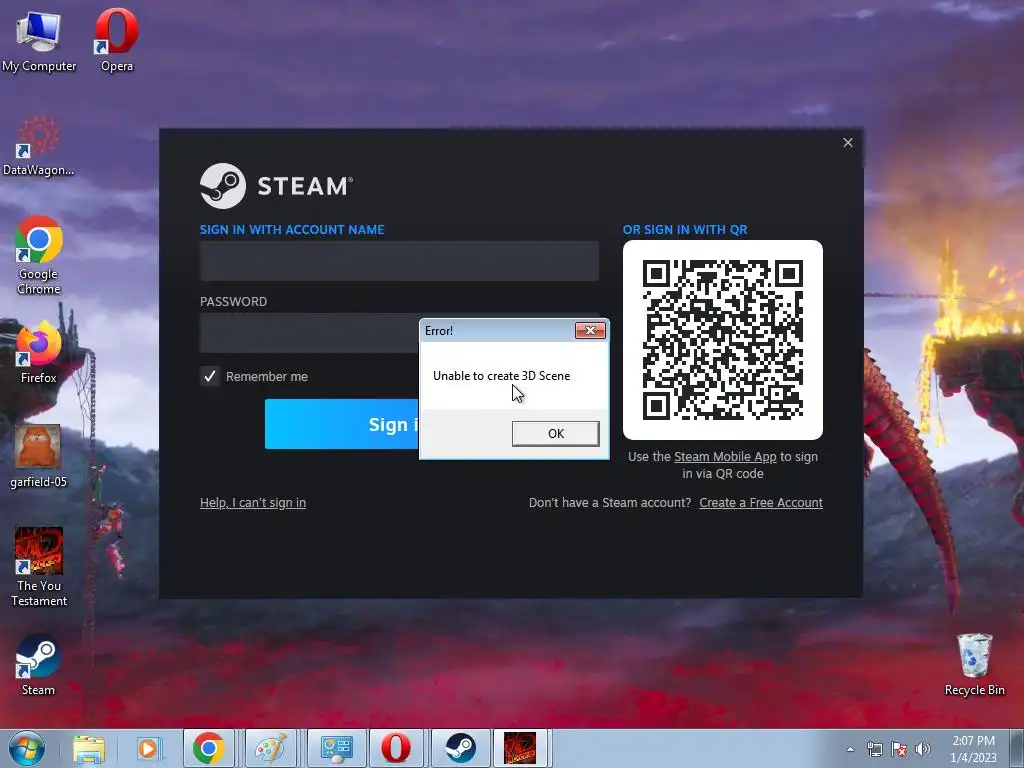1024x768 pixels.
Task: Select the Steam desktop shortcut
Action: 39,665
